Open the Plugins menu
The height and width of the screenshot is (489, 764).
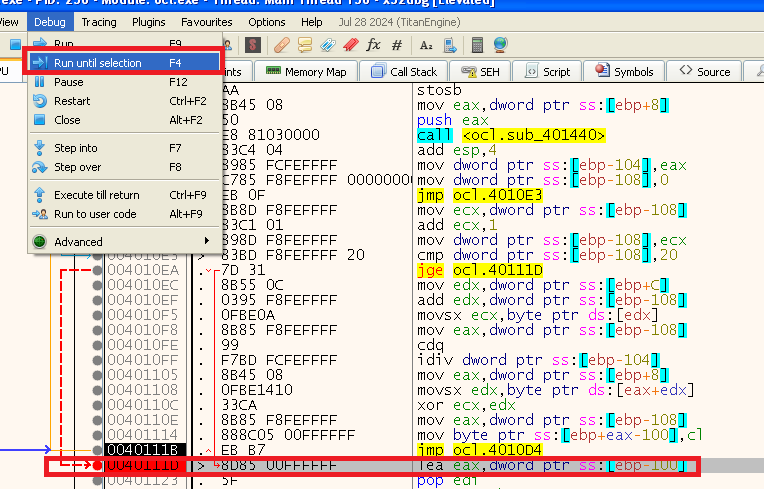(x=149, y=21)
